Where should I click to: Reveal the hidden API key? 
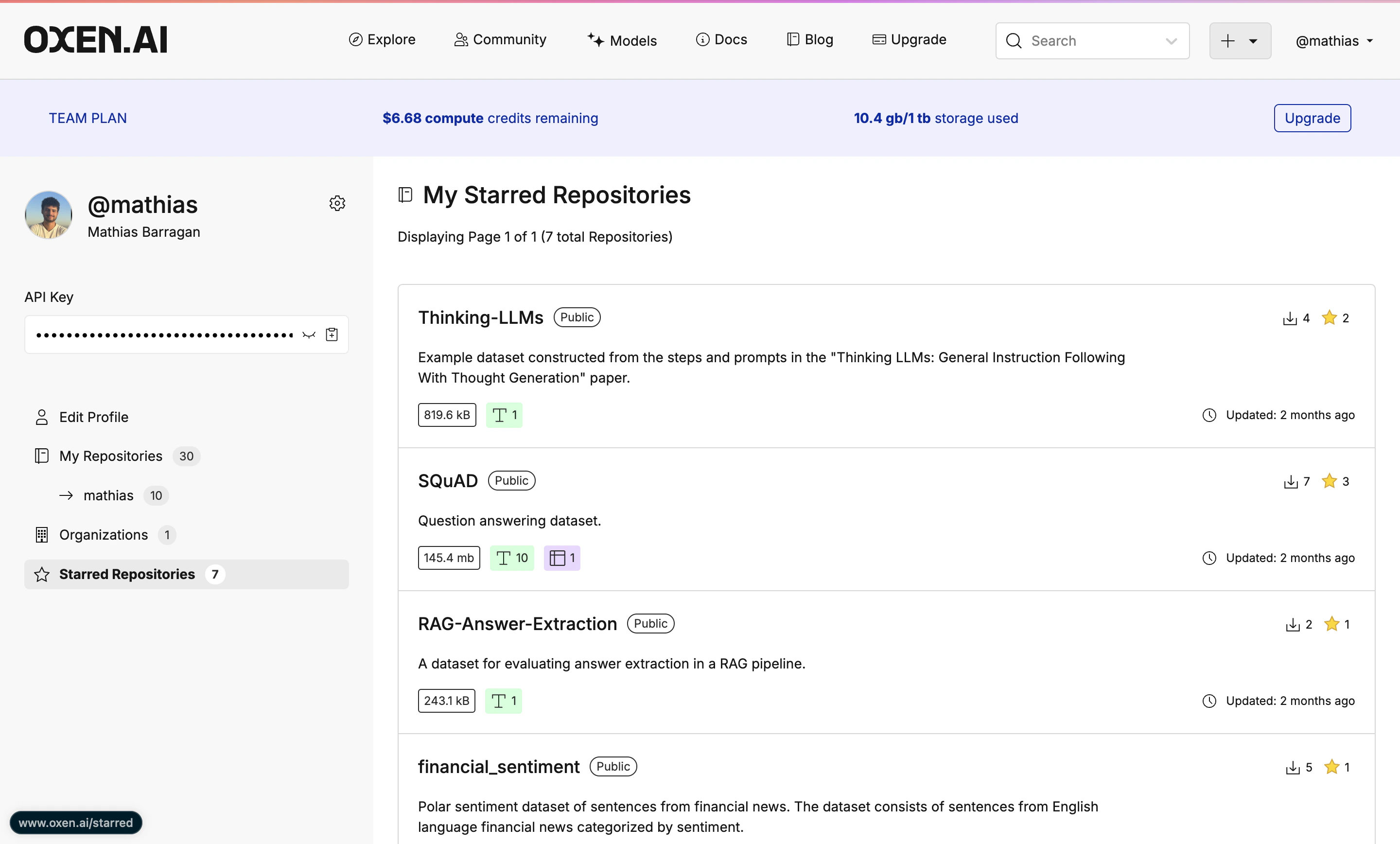pyautogui.click(x=309, y=335)
